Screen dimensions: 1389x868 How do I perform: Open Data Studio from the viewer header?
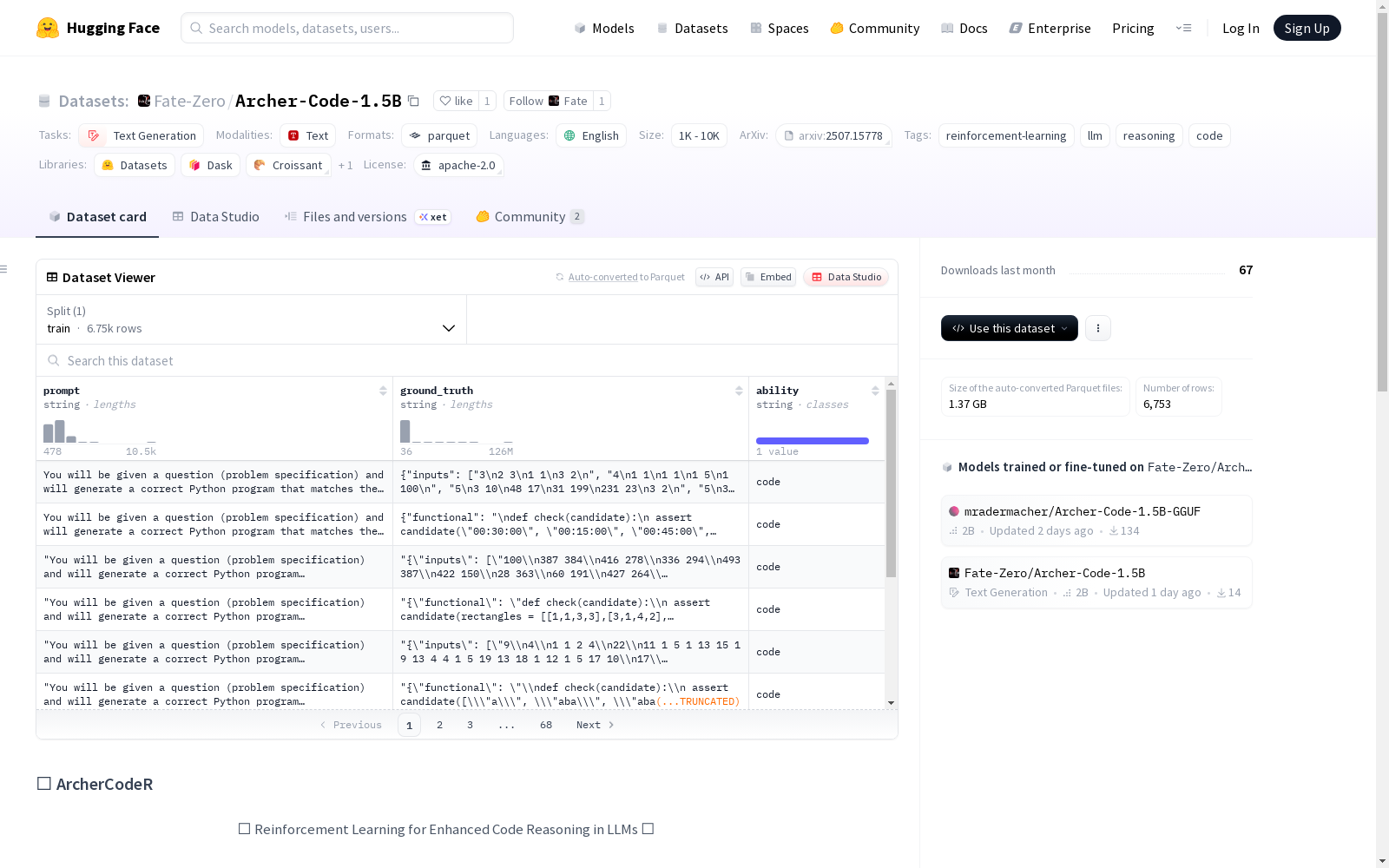pyautogui.click(x=846, y=277)
